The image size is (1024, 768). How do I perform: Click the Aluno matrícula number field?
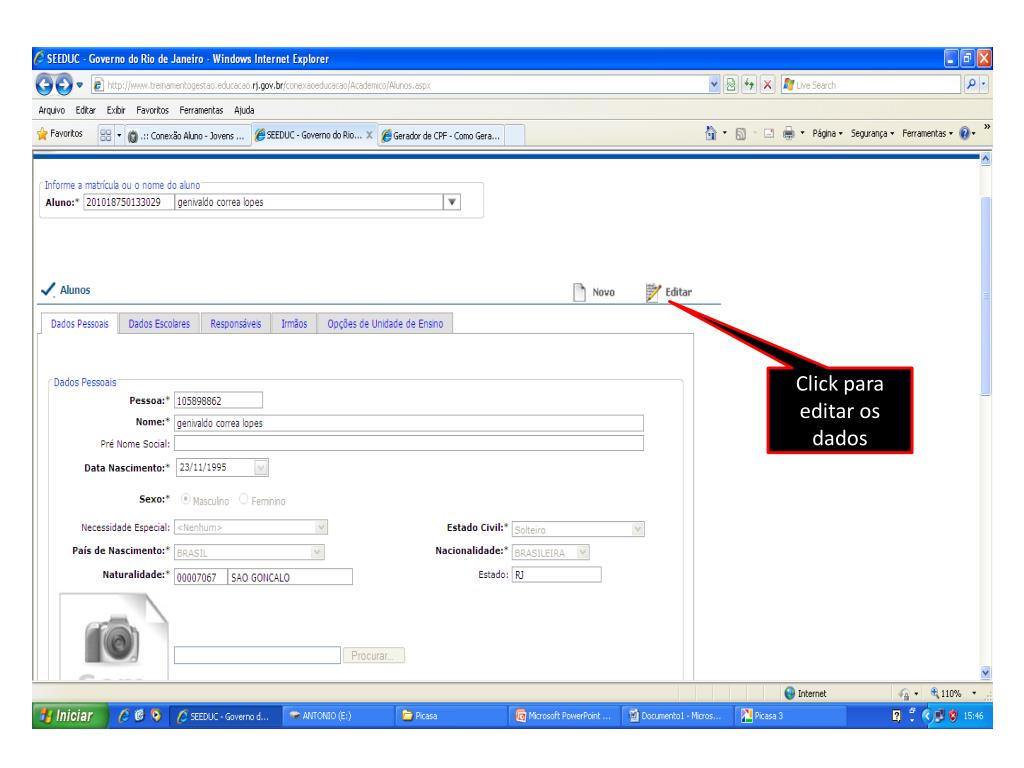(129, 202)
